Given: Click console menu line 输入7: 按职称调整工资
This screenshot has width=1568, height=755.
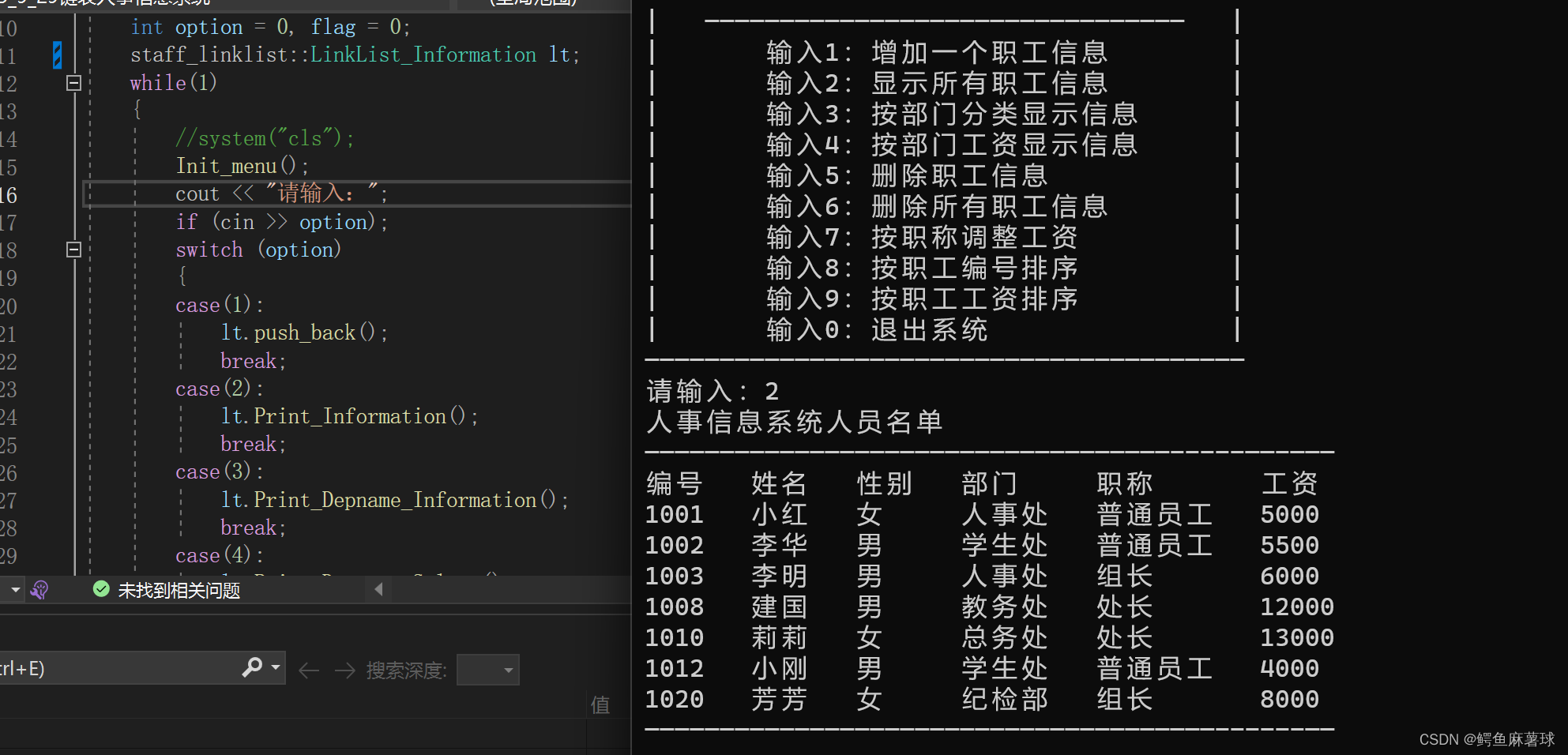Looking at the screenshot, I should [x=922, y=238].
